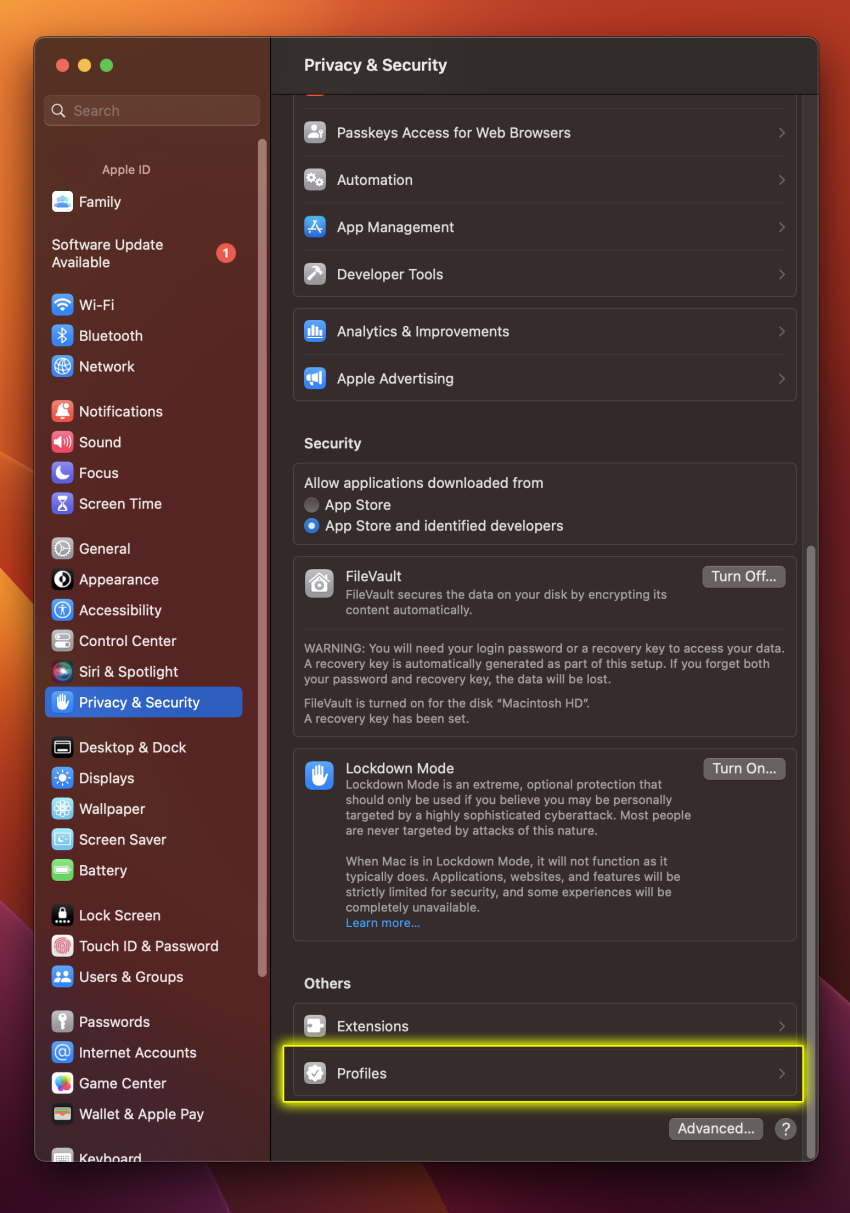Click the App Management icon

tap(315, 227)
